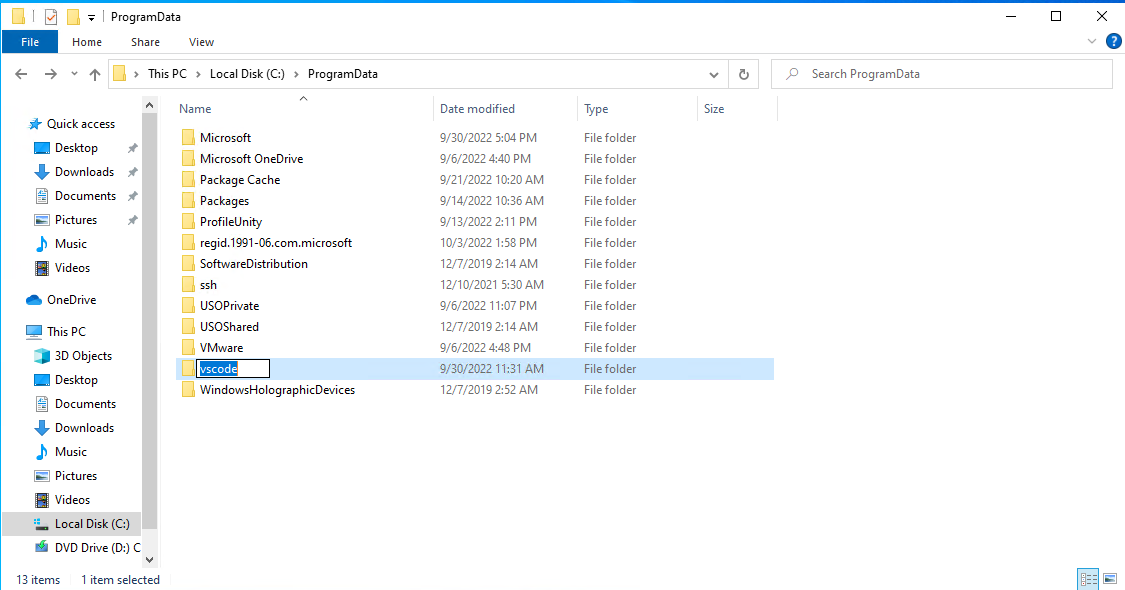The width and height of the screenshot is (1125, 590).
Task: Switch to large thumbnail view
Action: (1110, 578)
